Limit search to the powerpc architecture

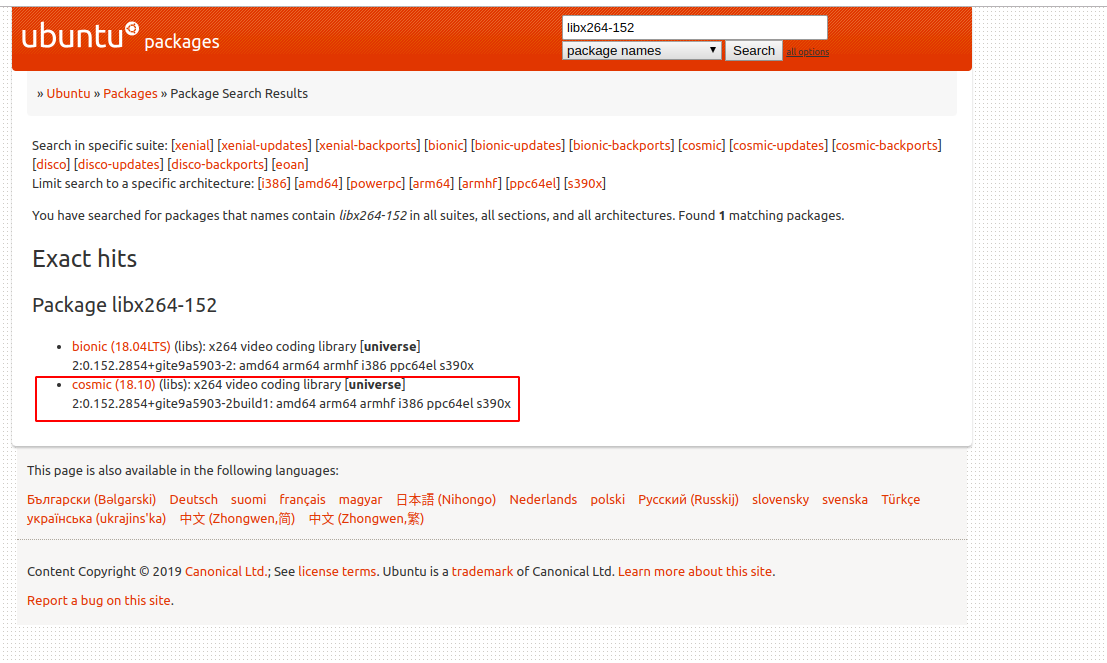click(x=376, y=184)
